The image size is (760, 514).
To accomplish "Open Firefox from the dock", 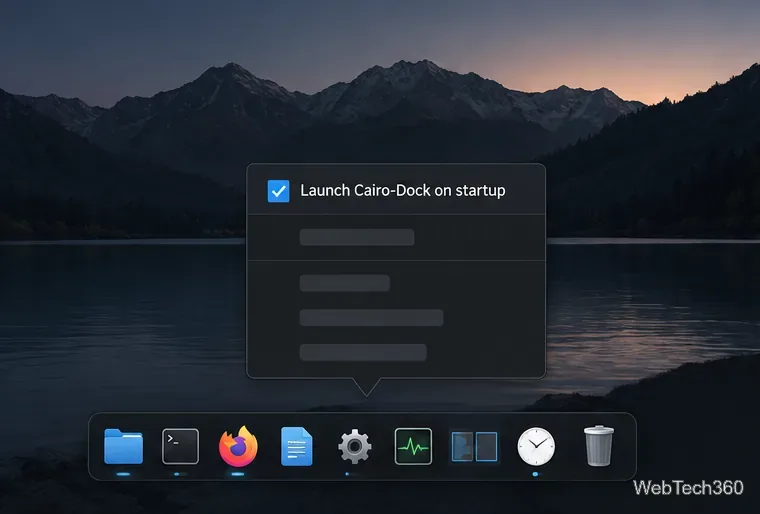I will 238,446.
